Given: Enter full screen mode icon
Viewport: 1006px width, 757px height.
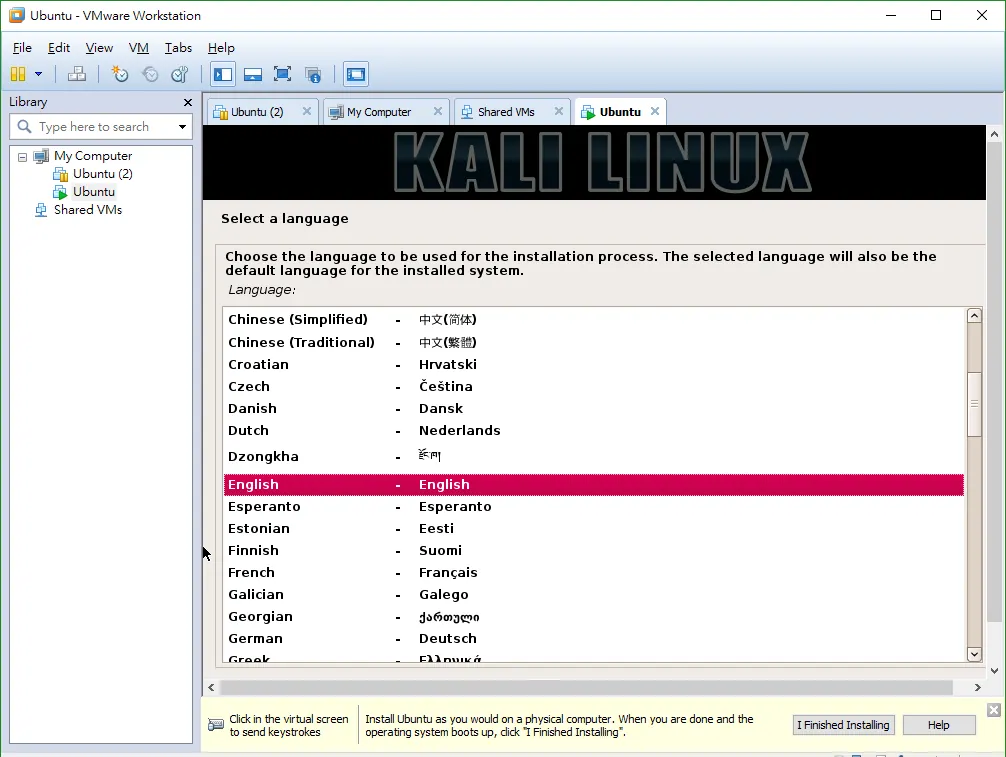Looking at the screenshot, I should pyautogui.click(x=282, y=74).
